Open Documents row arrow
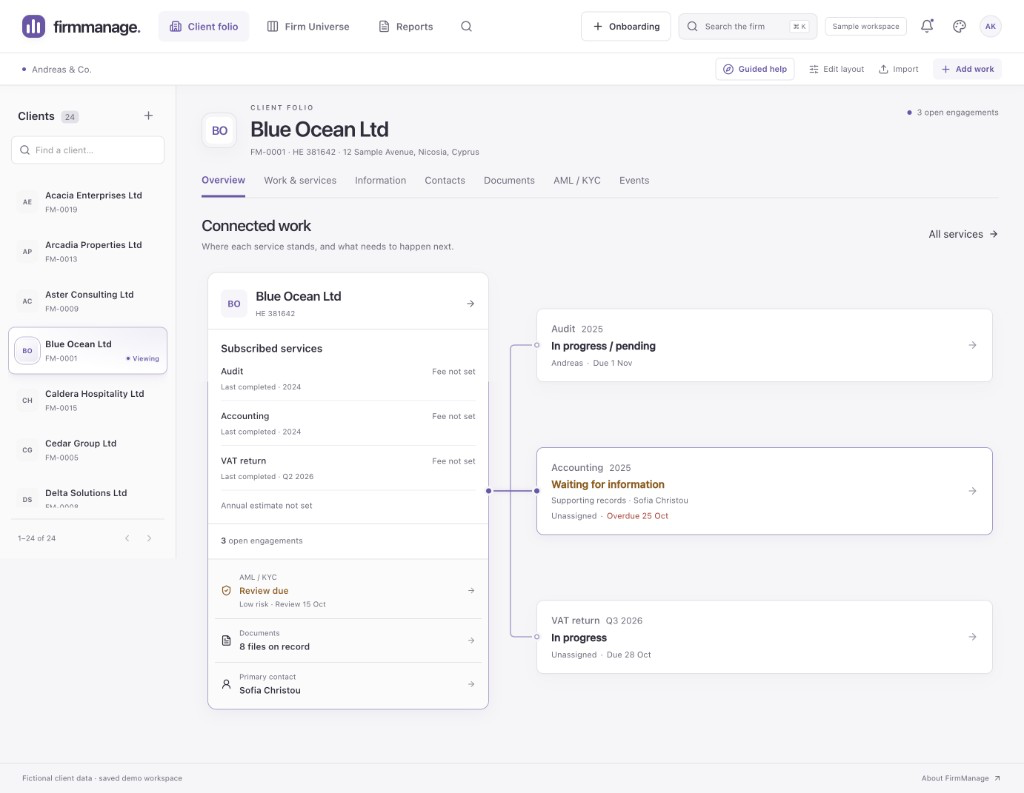 coord(471,641)
